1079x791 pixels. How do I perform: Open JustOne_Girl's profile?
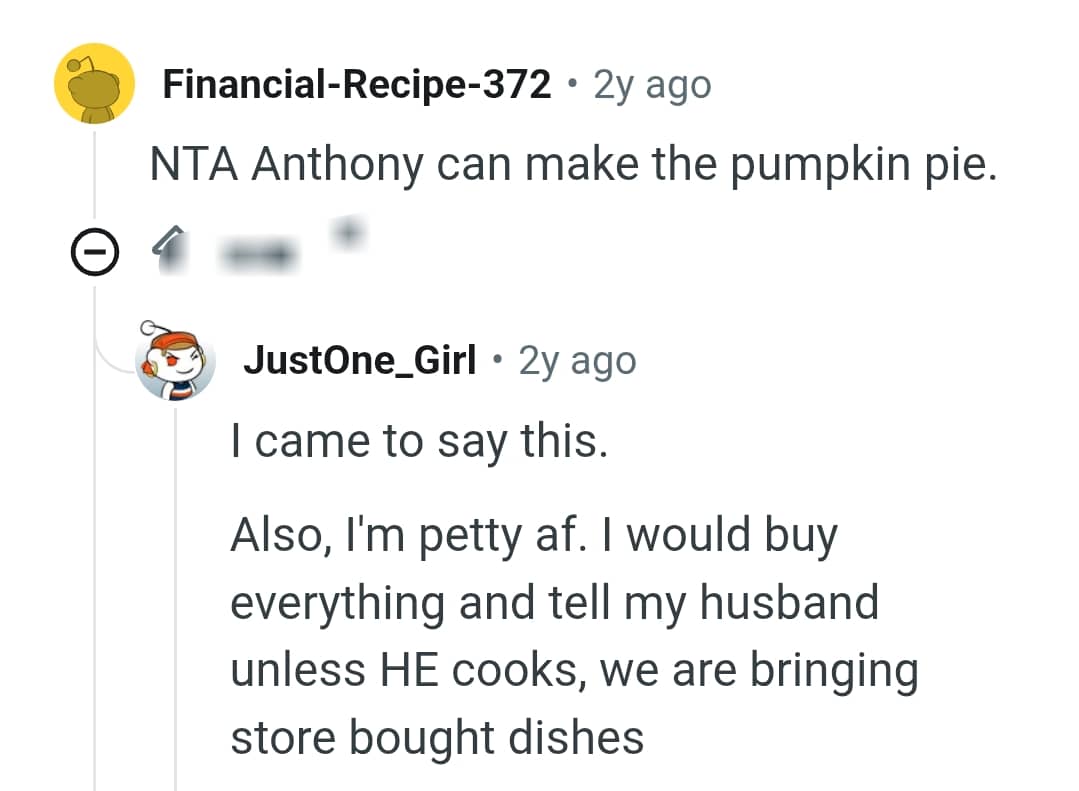pos(361,361)
